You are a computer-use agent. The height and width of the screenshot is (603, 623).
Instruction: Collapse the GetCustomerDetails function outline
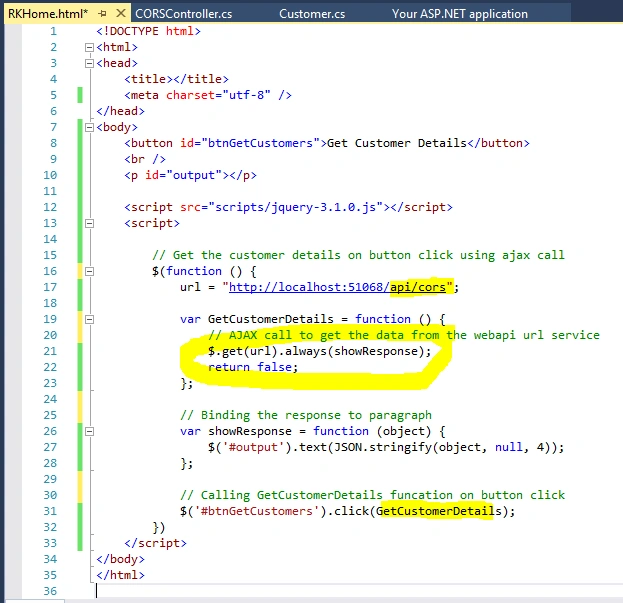click(x=89, y=320)
